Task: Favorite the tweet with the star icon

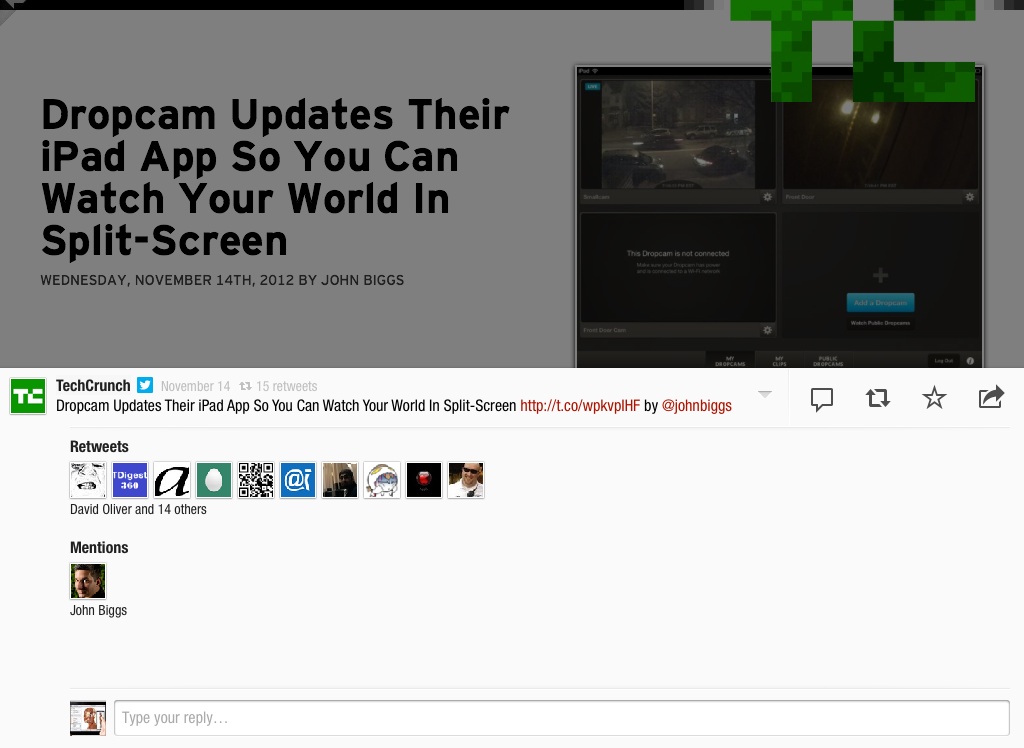Action: click(x=935, y=397)
